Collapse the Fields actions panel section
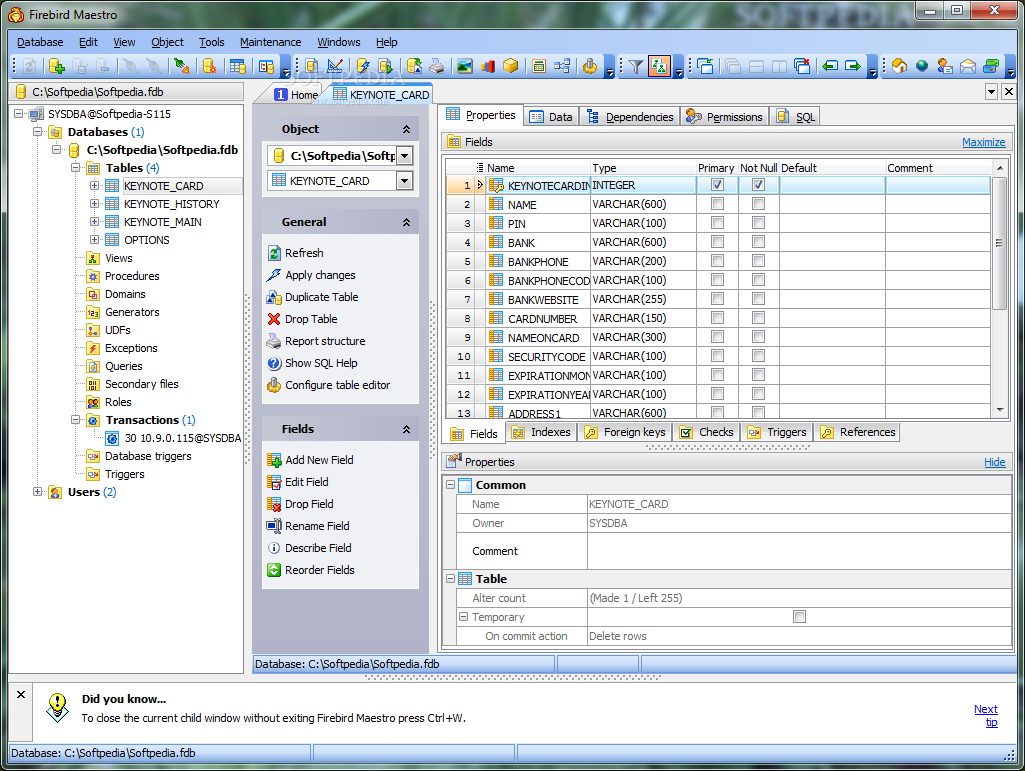The height and width of the screenshot is (771, 1025). (406, 429)
